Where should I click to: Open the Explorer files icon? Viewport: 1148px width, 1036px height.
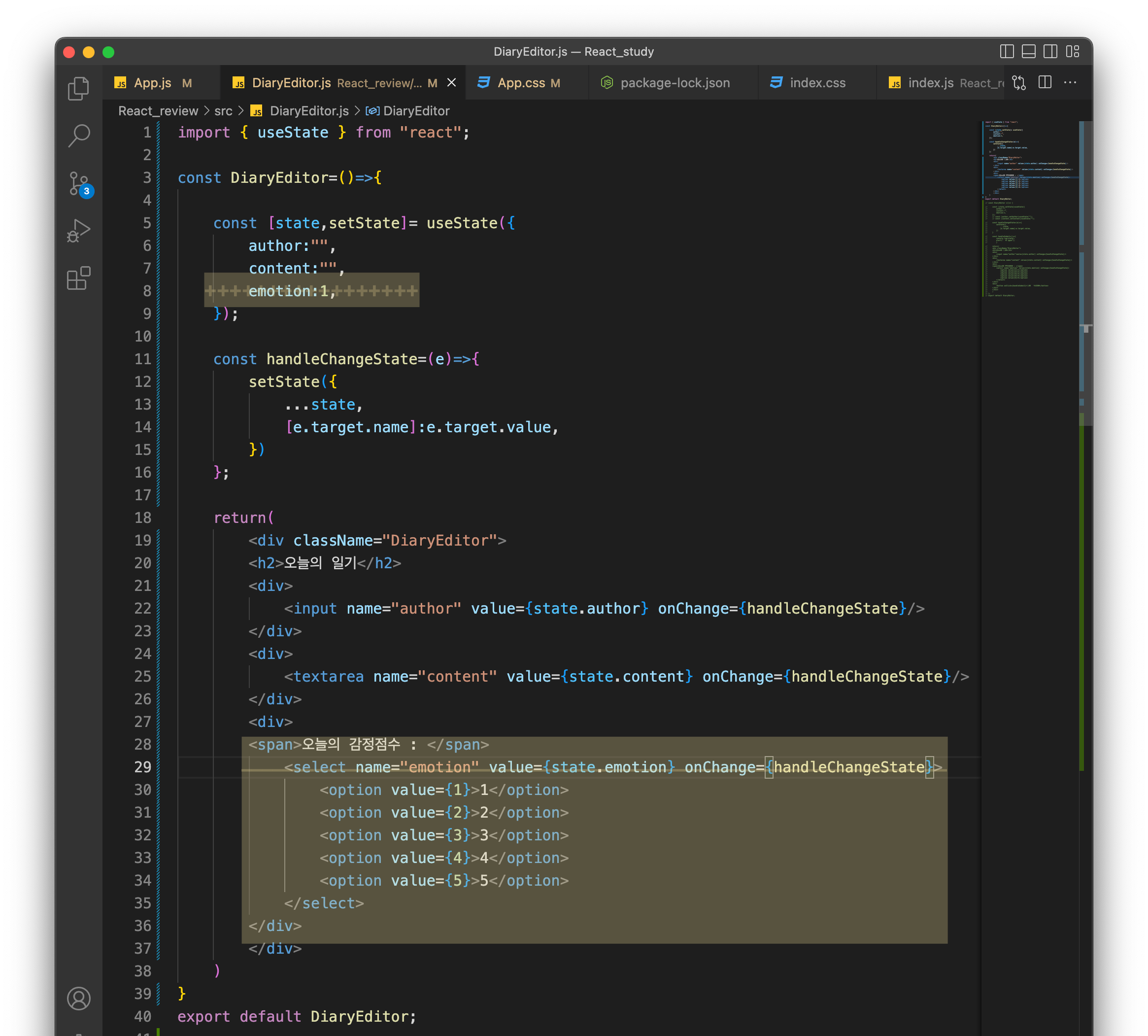[x=78, y=89]
